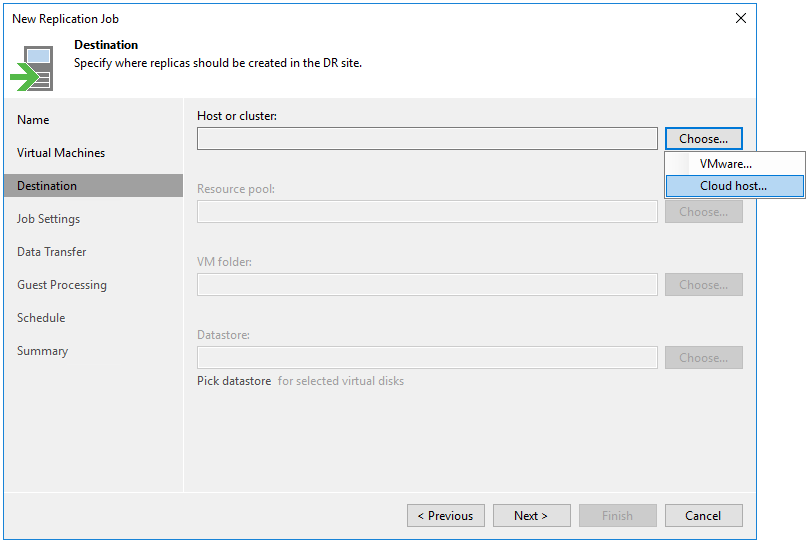Screen dimensions: 810x543
Task: Close the New Replication Job window
Action: click(x=740, y=18)
